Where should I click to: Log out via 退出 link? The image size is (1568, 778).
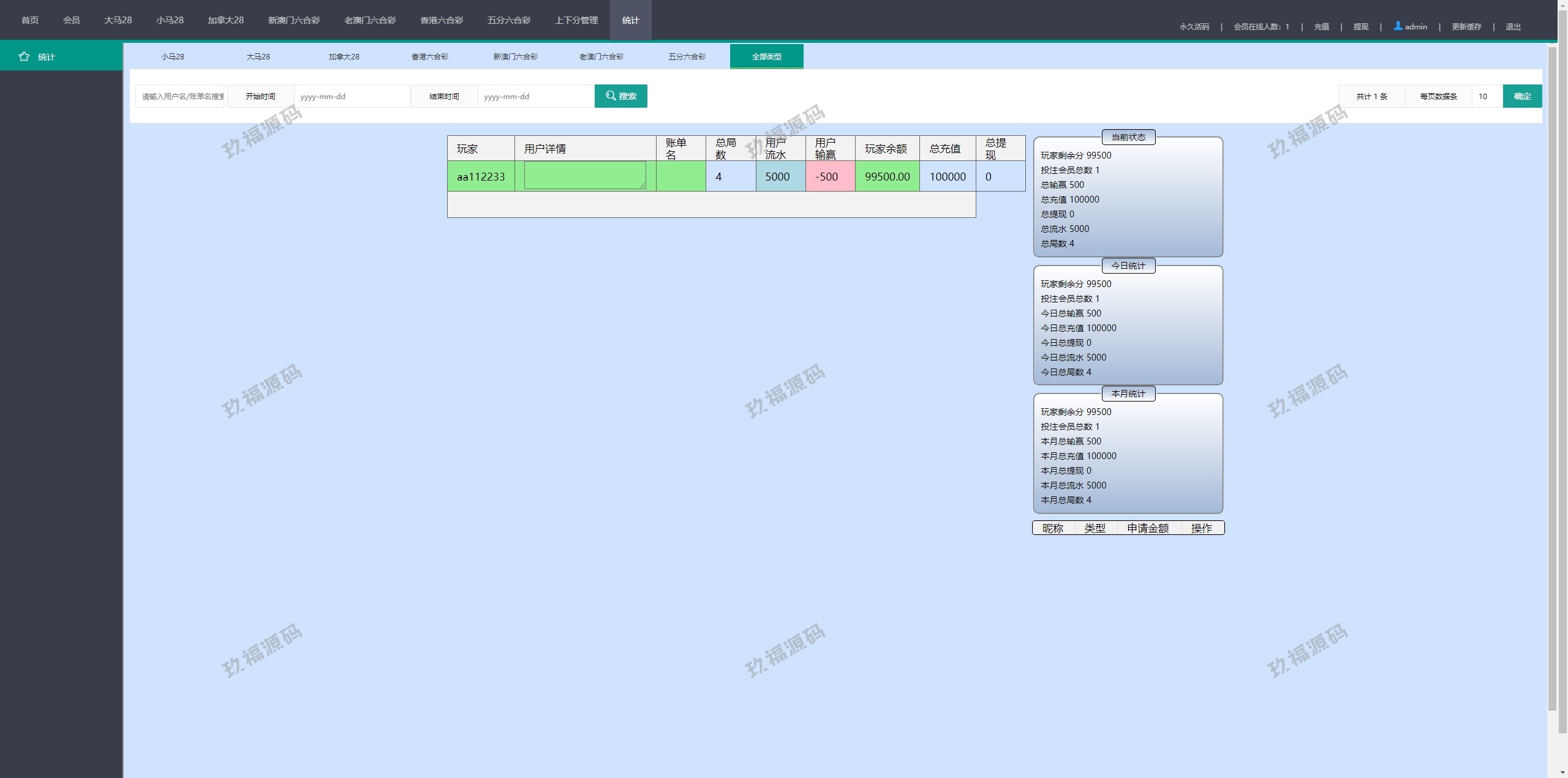point(1513,26)
